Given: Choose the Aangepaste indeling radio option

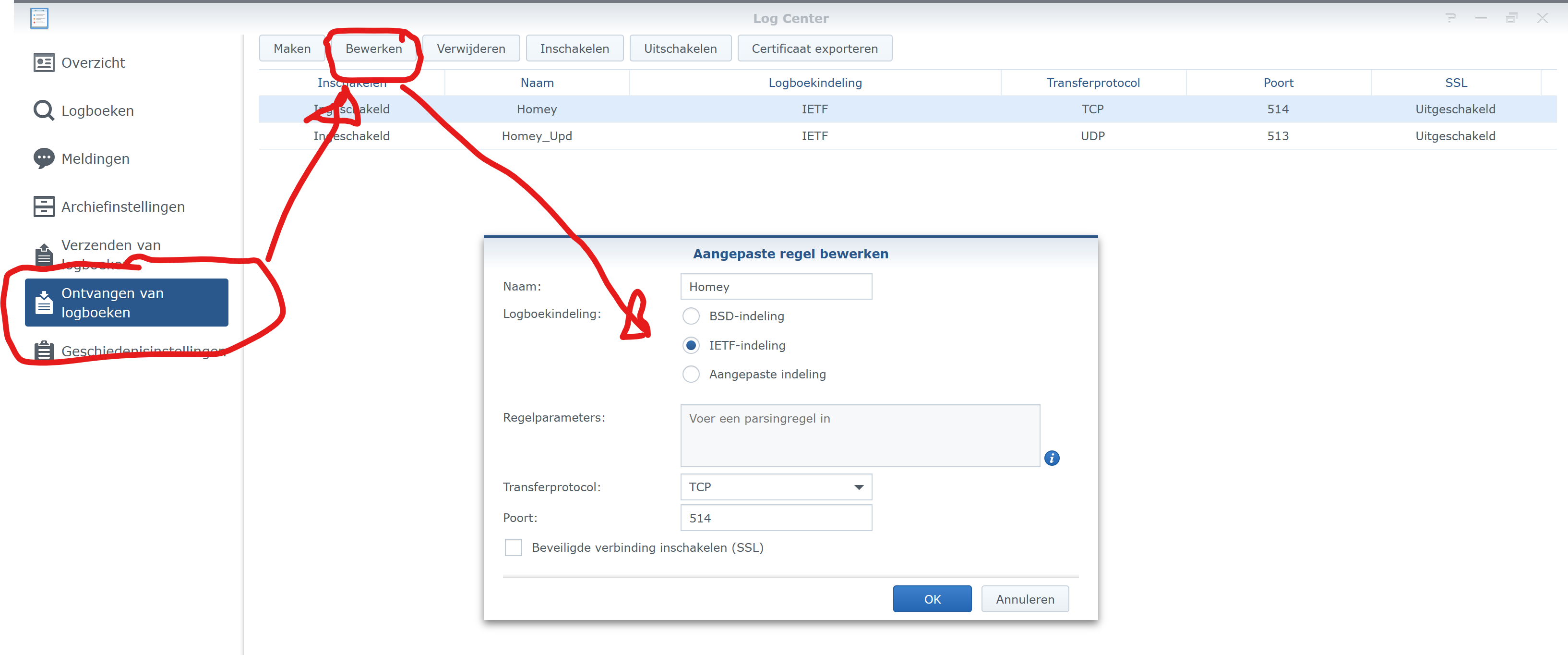Looking at the screenshot, I should [690, 374].
